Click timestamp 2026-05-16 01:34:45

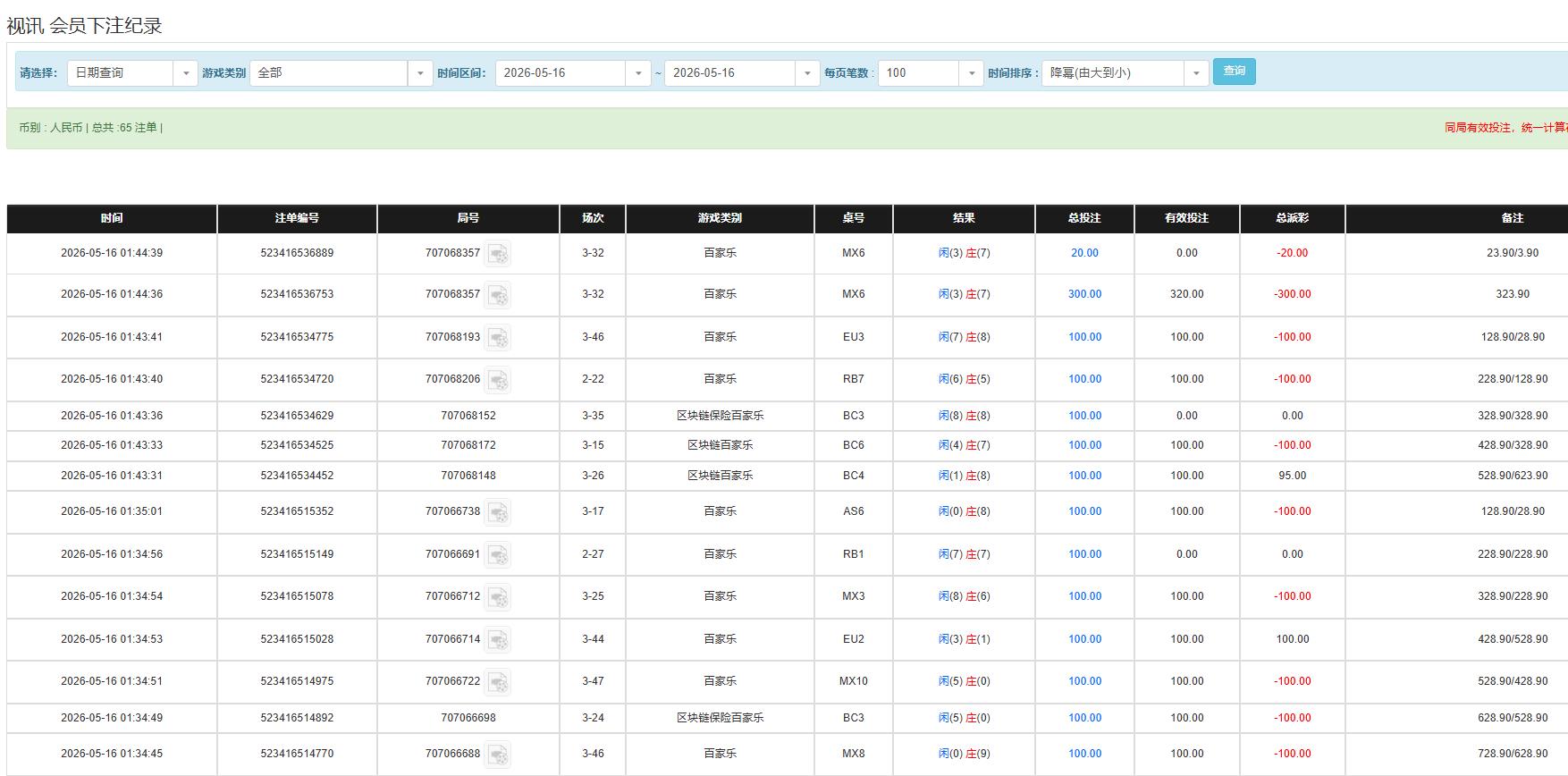click(112, 754)
